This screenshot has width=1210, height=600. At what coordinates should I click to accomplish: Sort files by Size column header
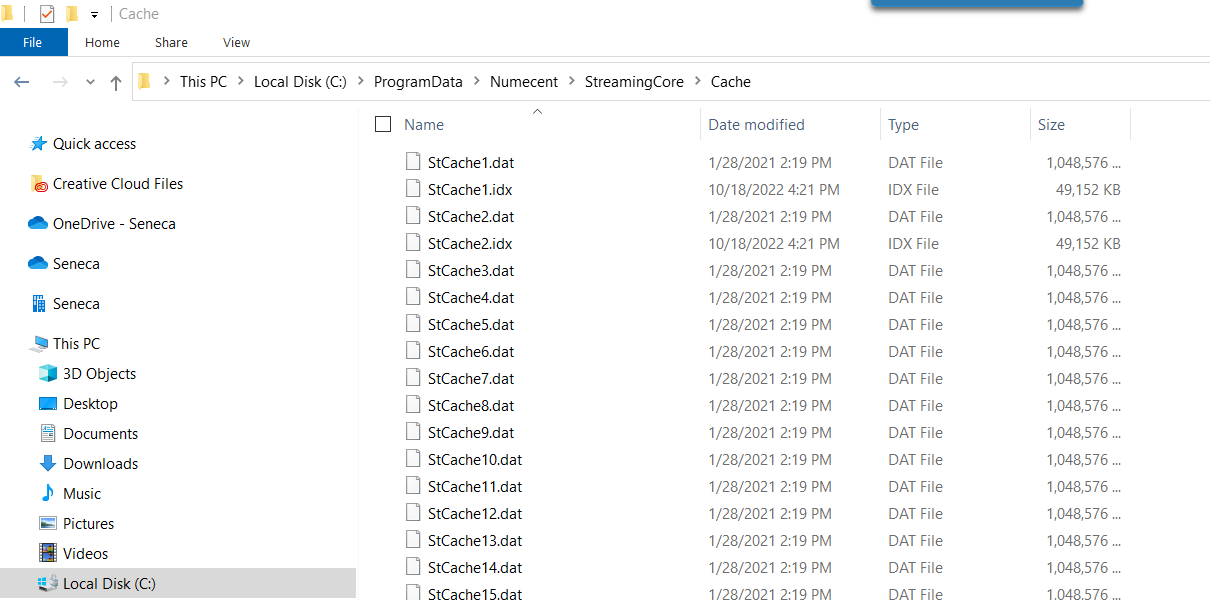pos(1051,125)
